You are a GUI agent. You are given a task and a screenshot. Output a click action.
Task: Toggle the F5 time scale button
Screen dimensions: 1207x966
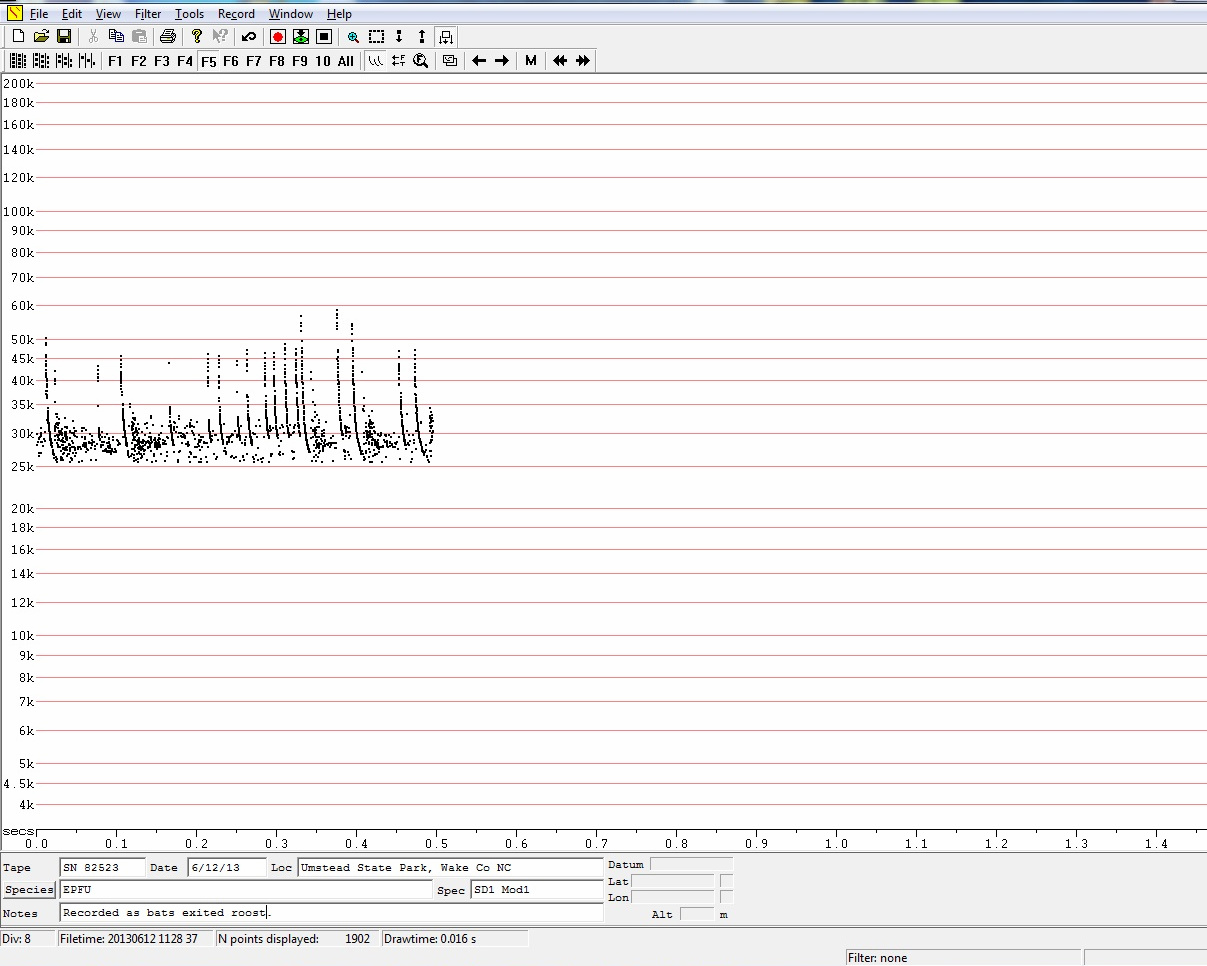coord(208,61)
